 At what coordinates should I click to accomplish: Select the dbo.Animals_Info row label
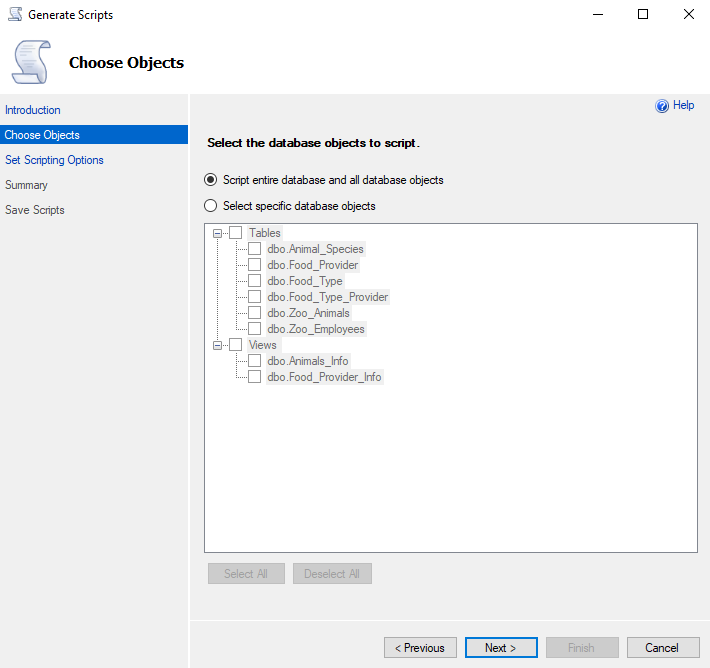[x=308, y=360]
